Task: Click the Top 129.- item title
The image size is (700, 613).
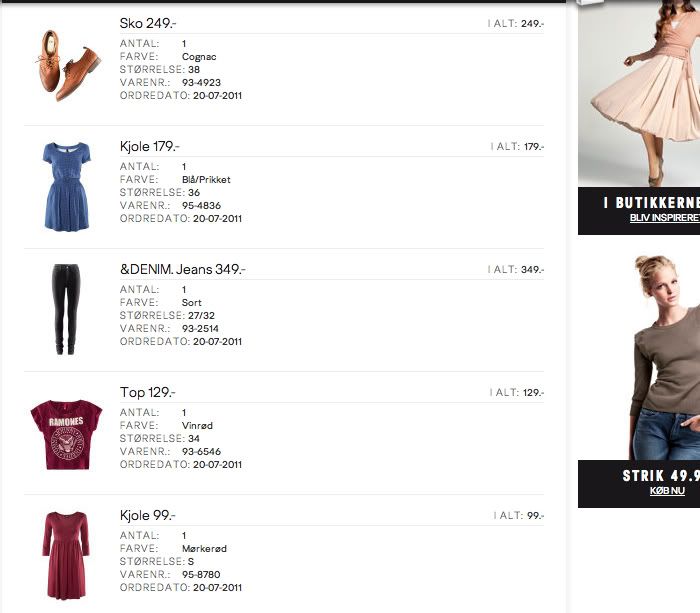Action: tap(147, 392)
